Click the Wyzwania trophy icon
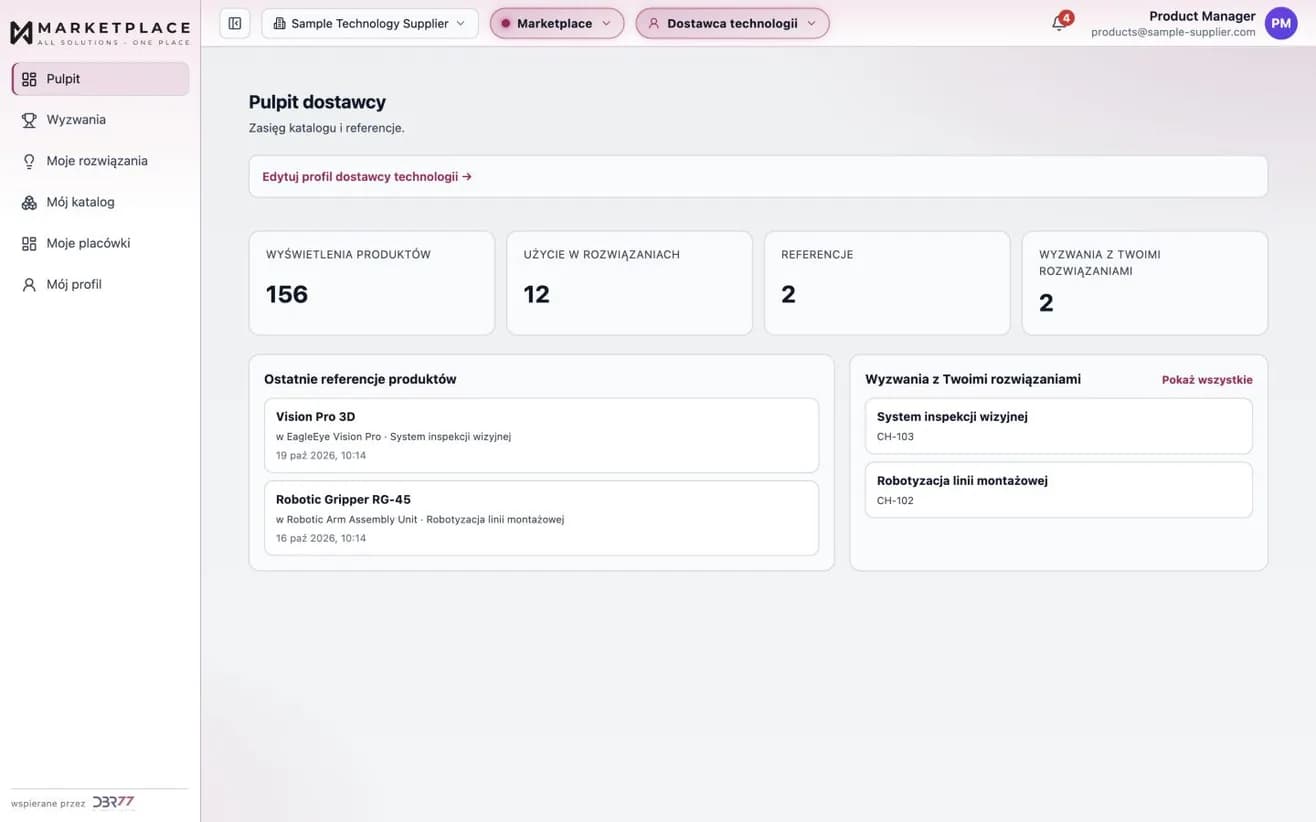This screenshot has height=822, width=1316. point(29,120)
